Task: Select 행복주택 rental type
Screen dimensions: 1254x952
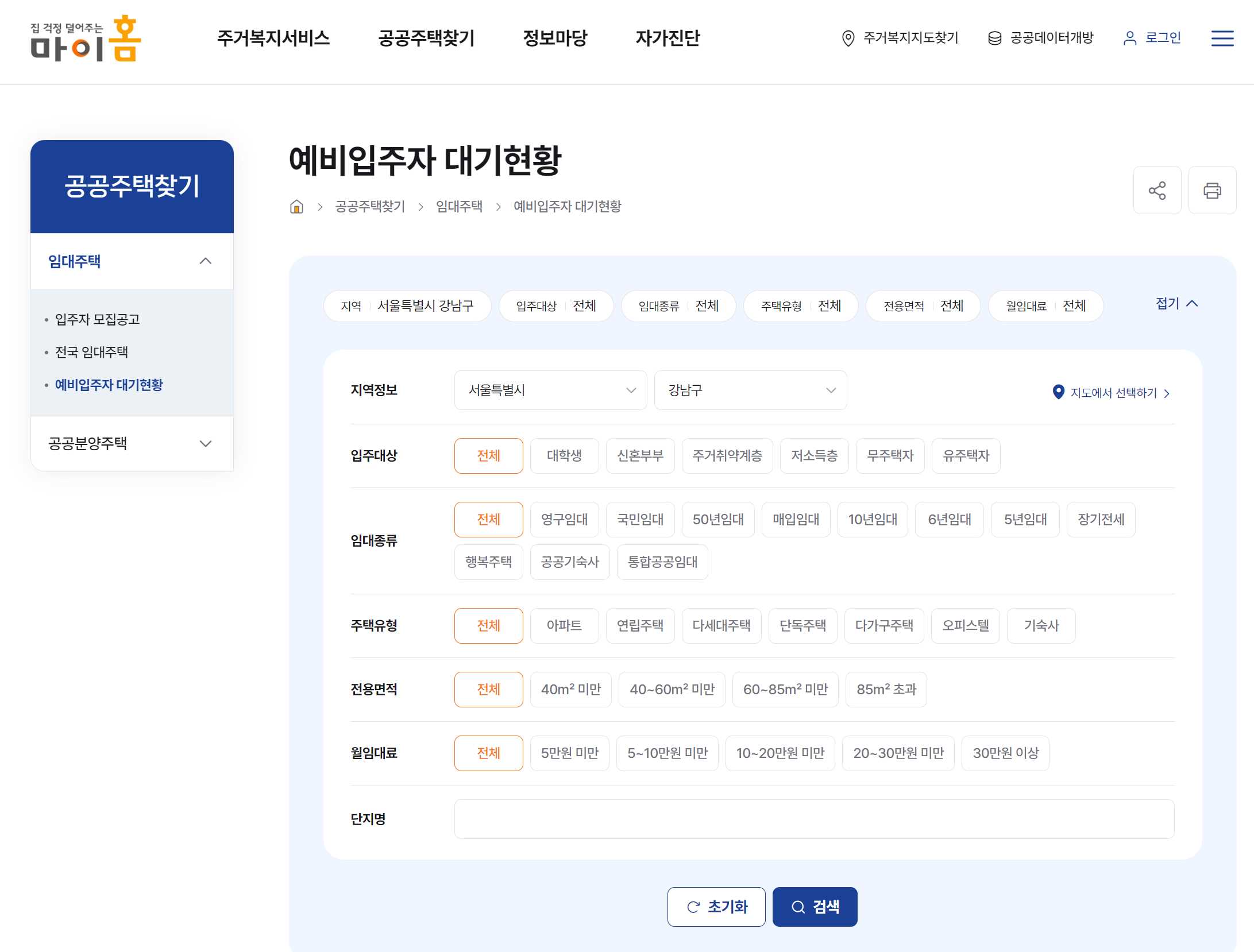Action: click(x=488, y=562)
